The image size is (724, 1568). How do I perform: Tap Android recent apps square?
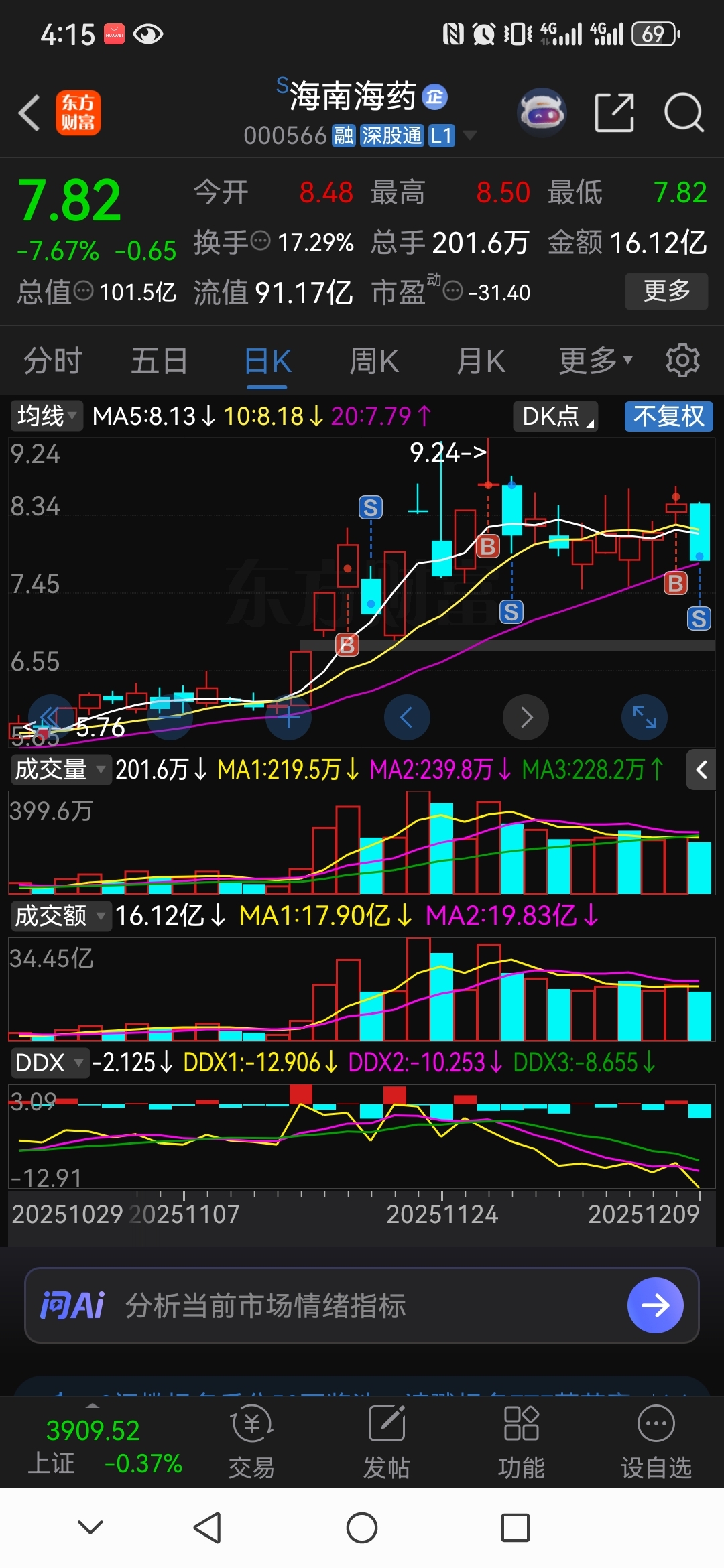point(516,1528)
